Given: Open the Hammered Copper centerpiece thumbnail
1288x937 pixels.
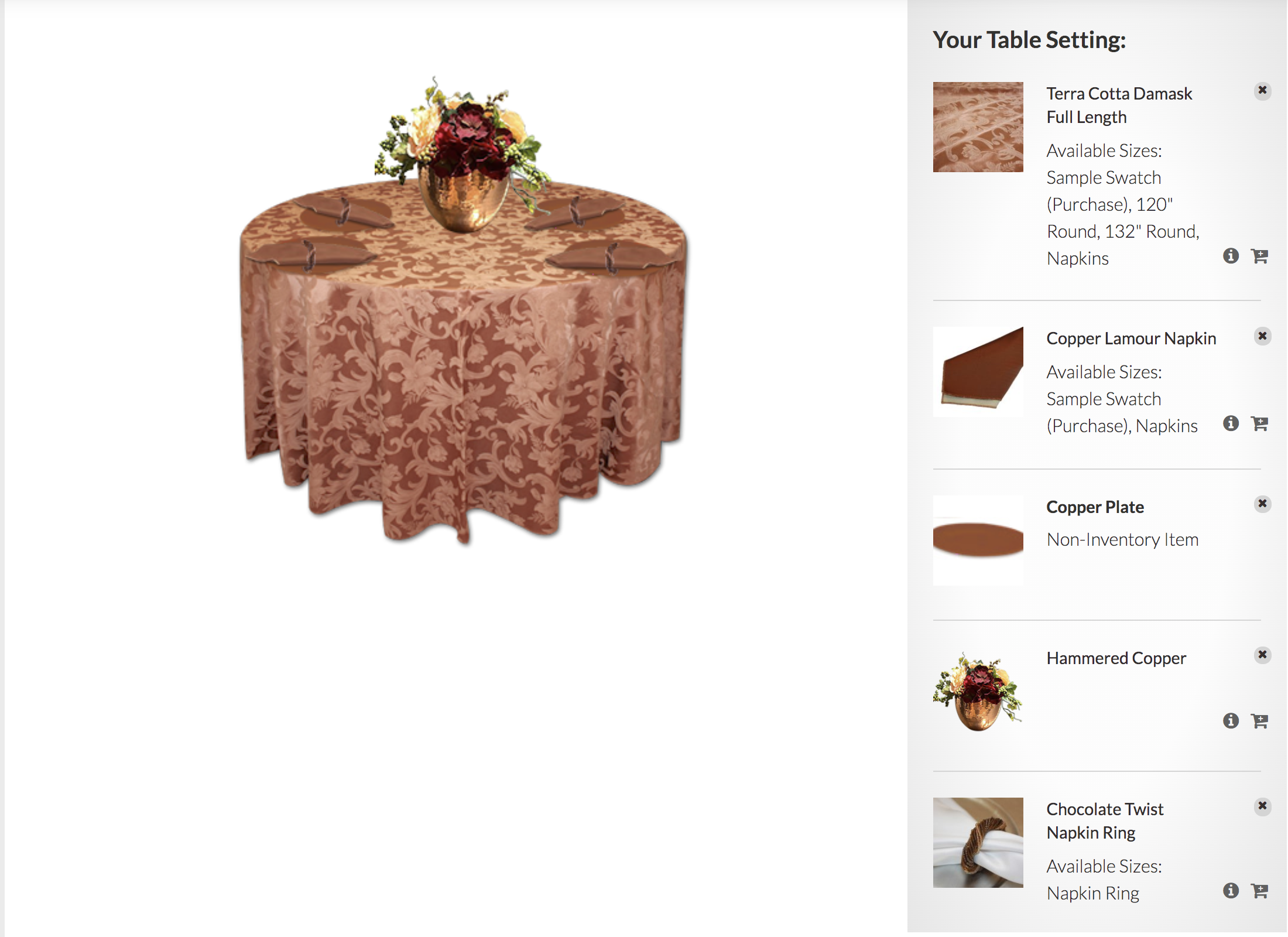Looking at the screenshot, I should (x=978, y=692).
